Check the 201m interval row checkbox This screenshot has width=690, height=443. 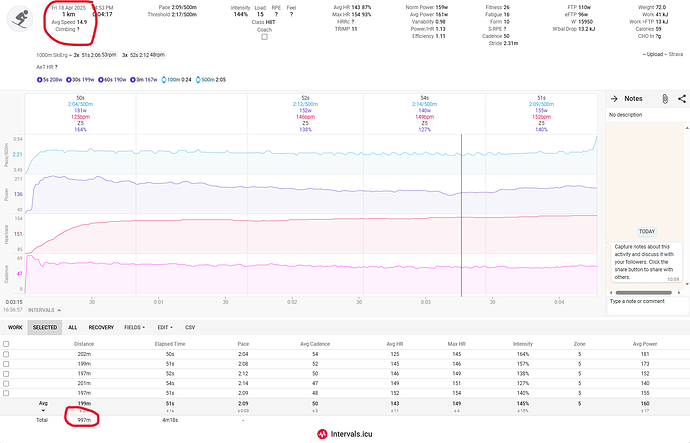tap(6, 383)
